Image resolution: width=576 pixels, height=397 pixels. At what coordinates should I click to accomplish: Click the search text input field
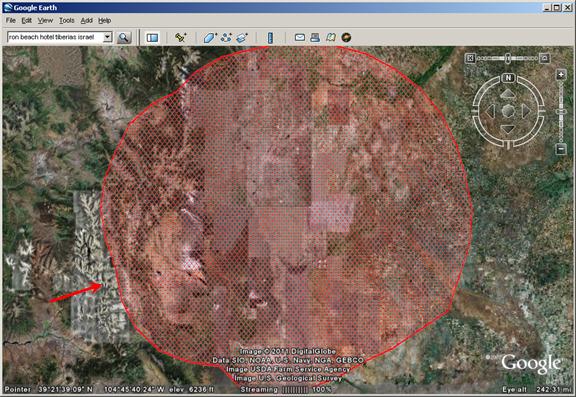(55, 37)
